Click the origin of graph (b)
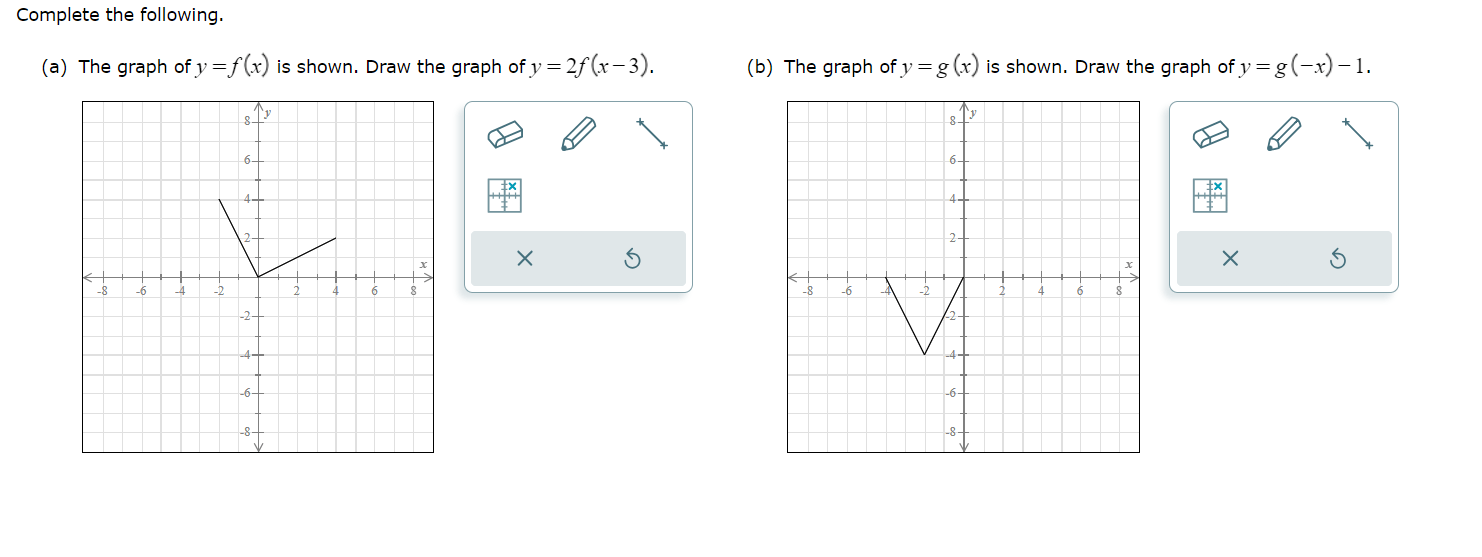1482x557 pixels. coord(964,277)
